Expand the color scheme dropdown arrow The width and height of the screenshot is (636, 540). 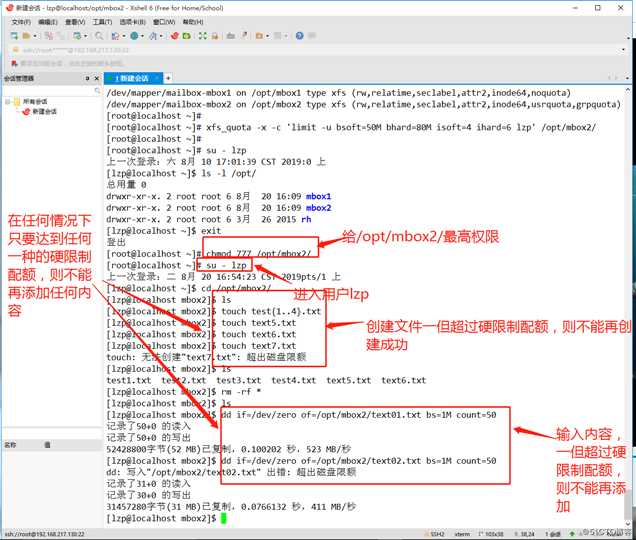tap(124, 36)
